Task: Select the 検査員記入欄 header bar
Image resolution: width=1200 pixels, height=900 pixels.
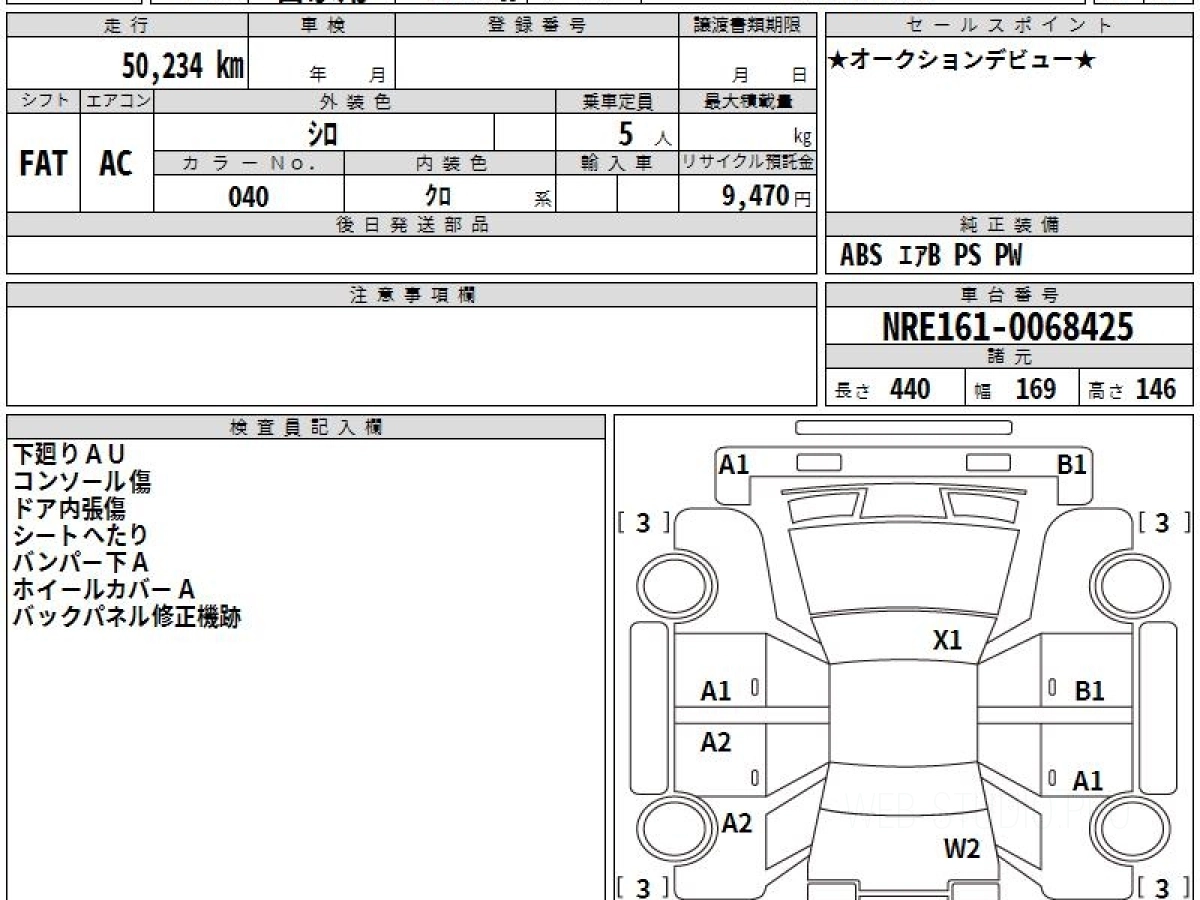Action: (306, 427)
